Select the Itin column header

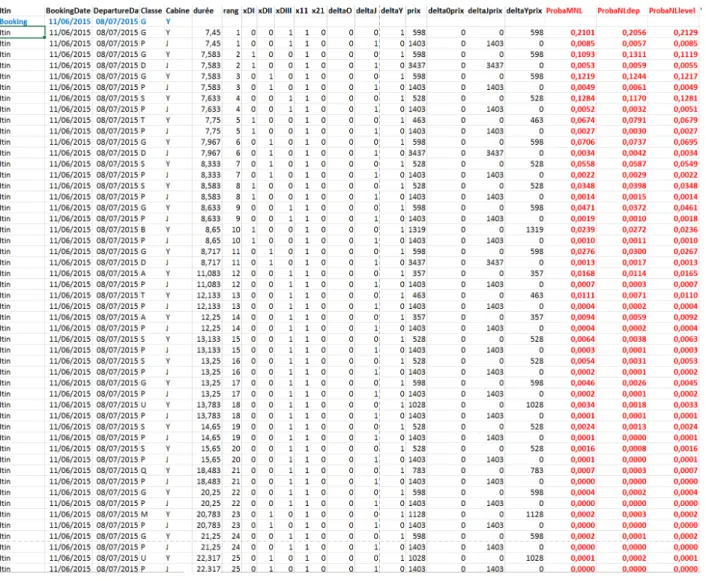(5, 10)
